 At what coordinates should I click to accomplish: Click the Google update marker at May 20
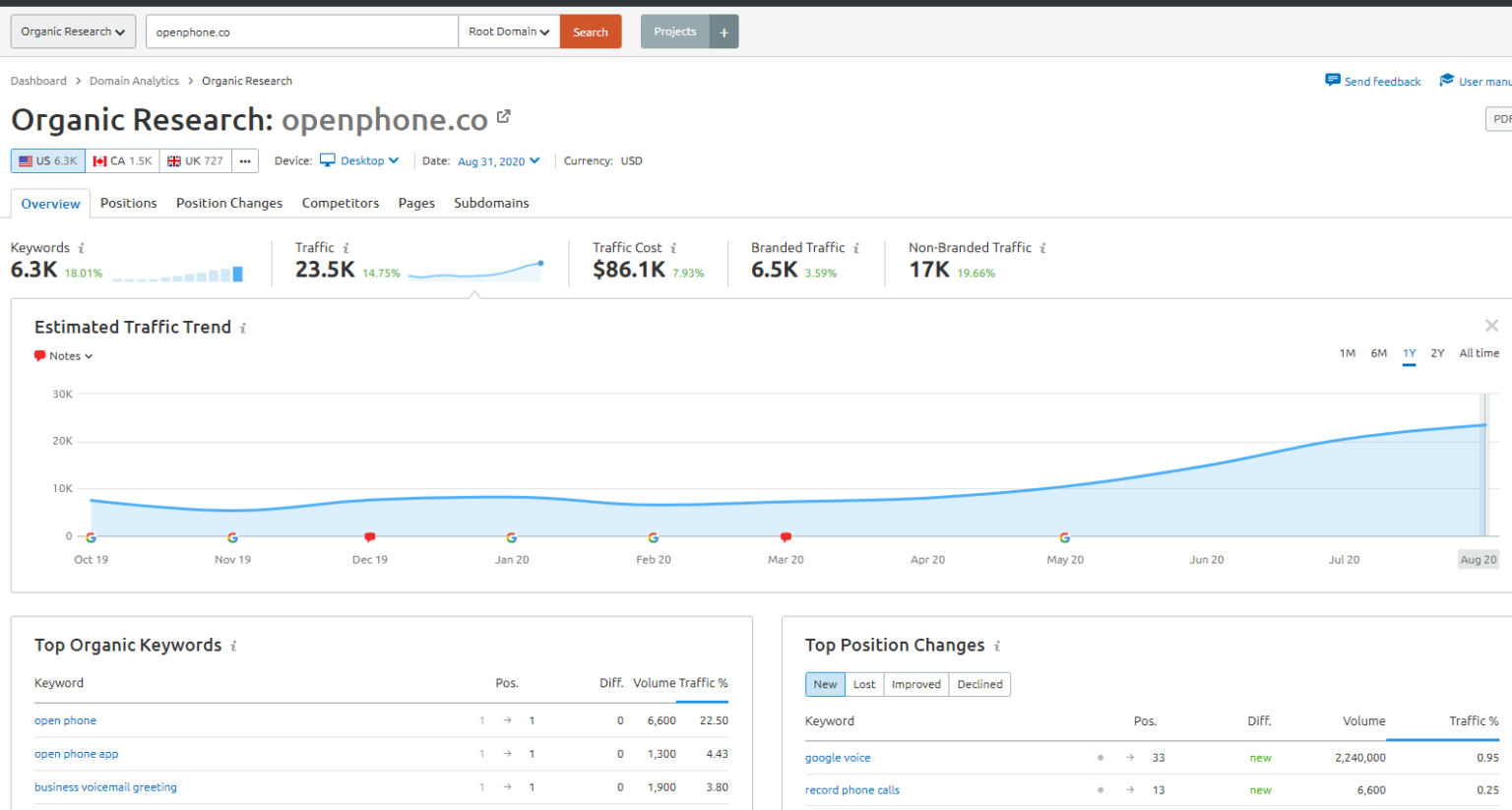point(1064,537)
